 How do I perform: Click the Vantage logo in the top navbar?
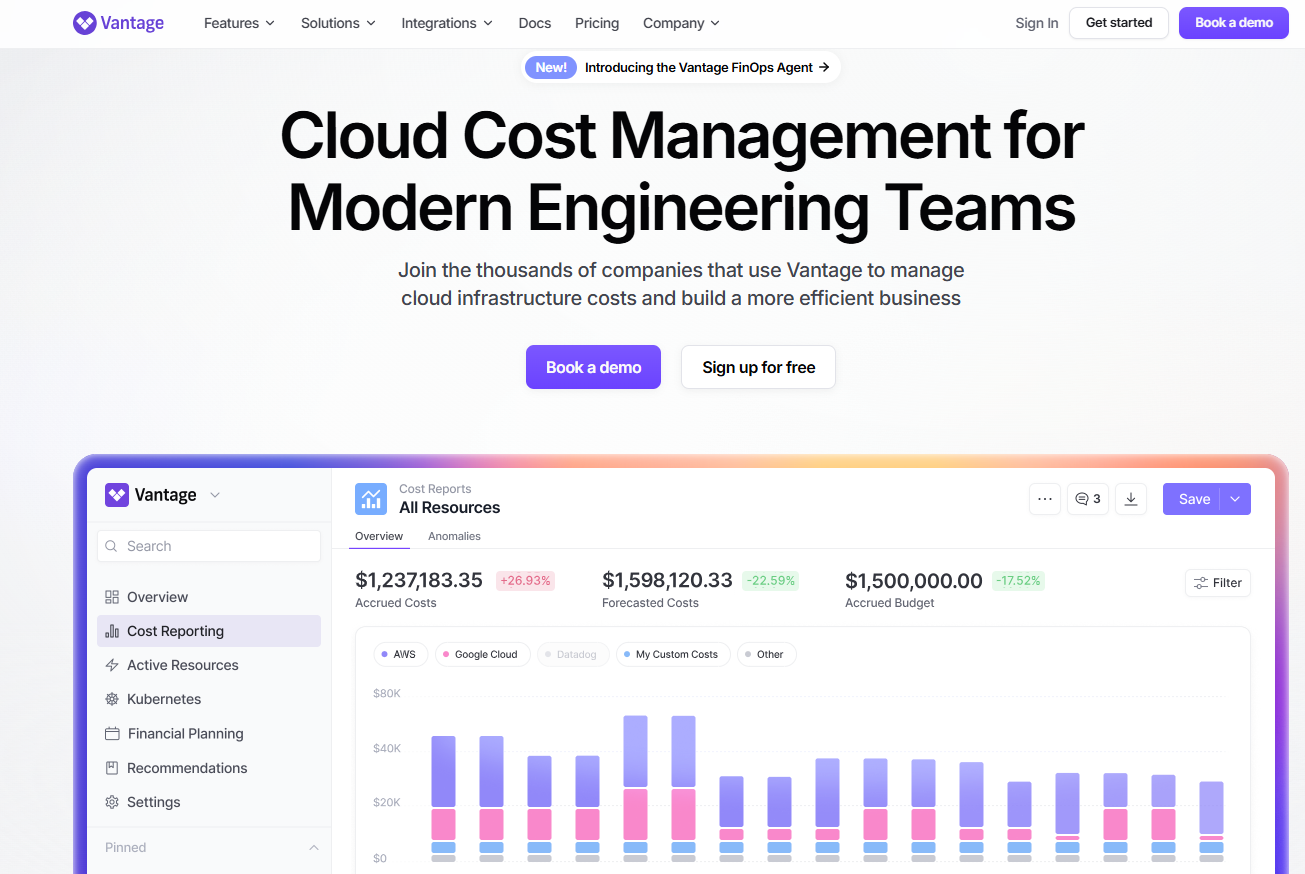(118, 23)
